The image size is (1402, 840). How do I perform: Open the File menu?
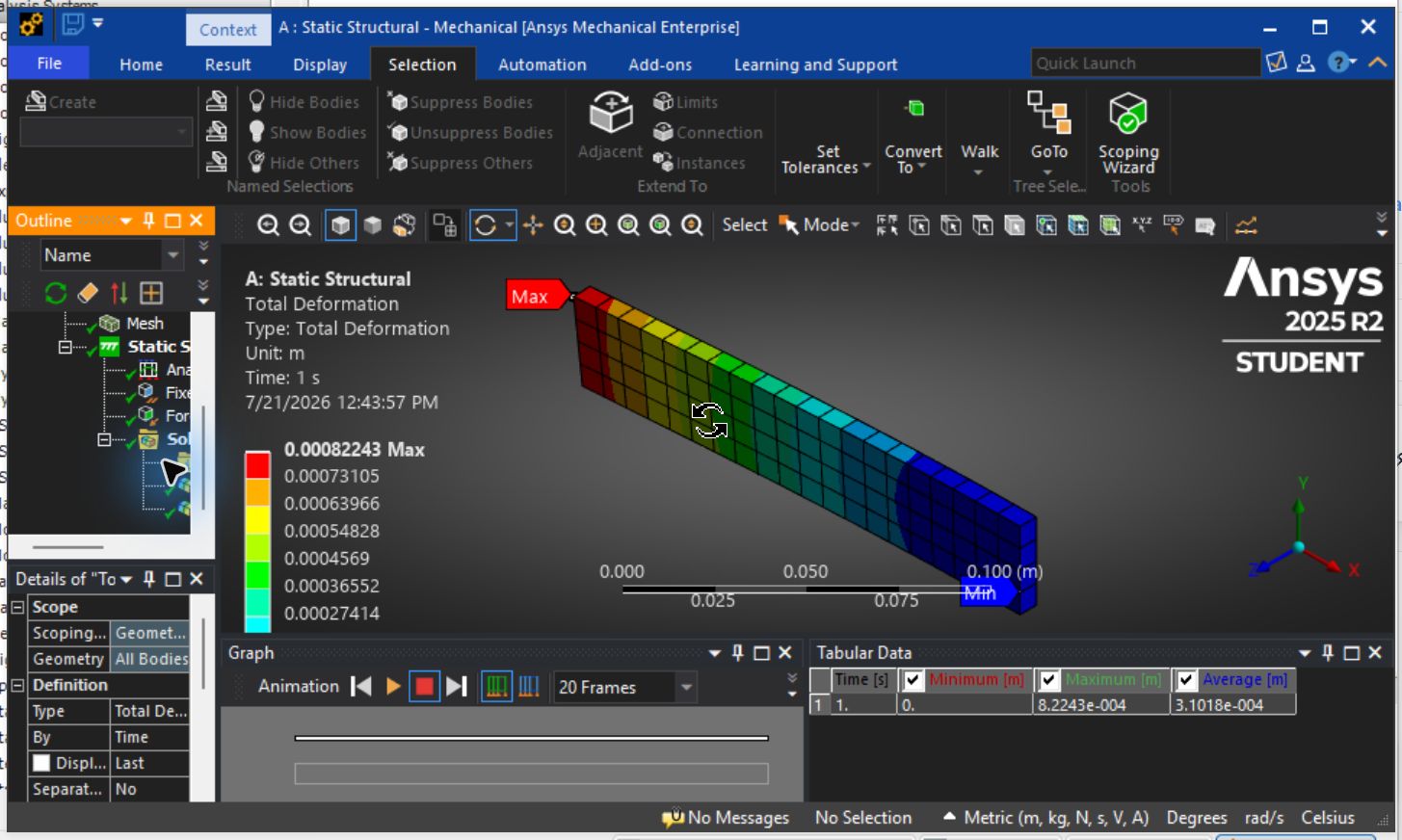coord(49,64)
